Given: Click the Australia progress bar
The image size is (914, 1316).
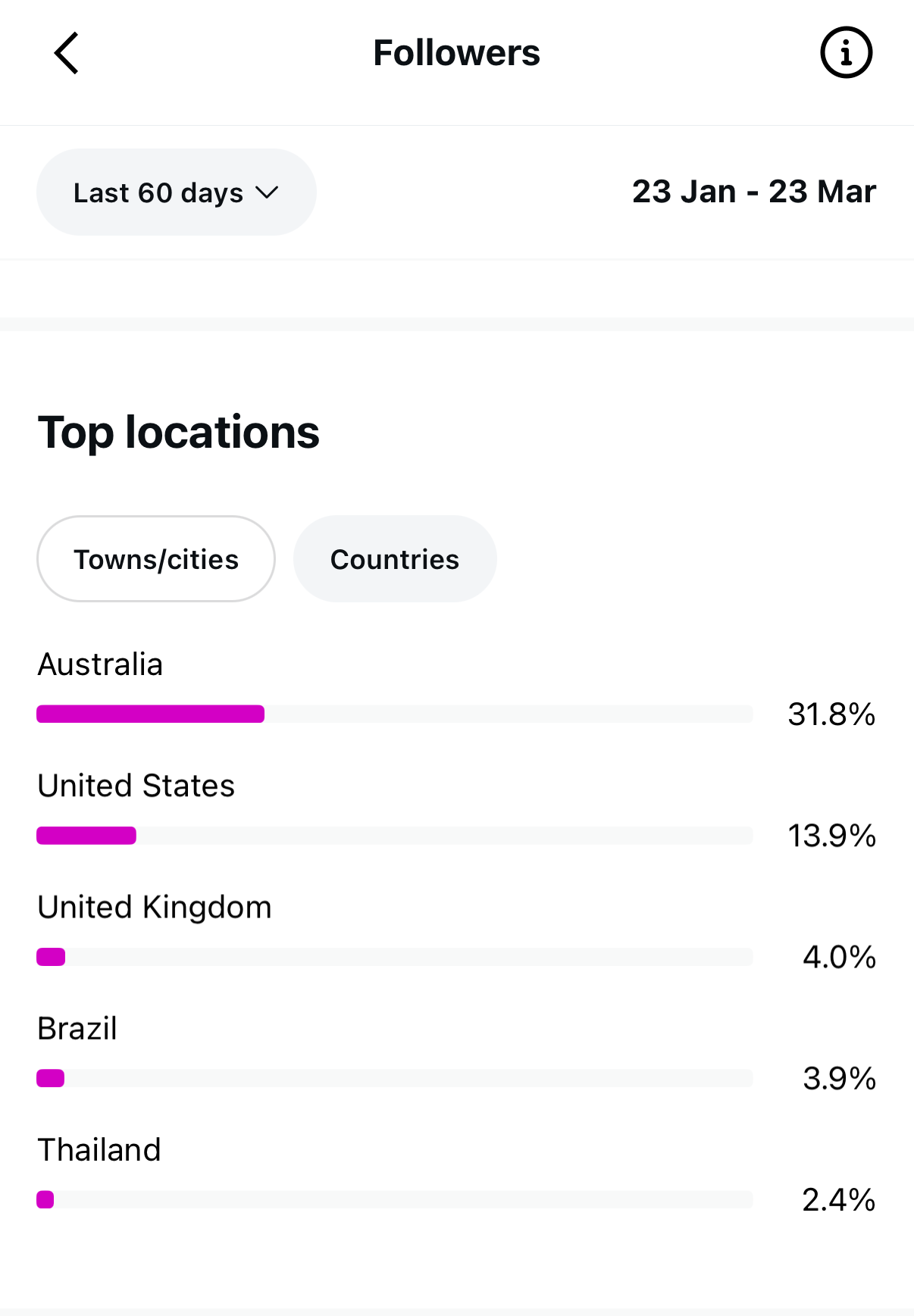Looking at the screenshot, I should click(x=395, y=714).
